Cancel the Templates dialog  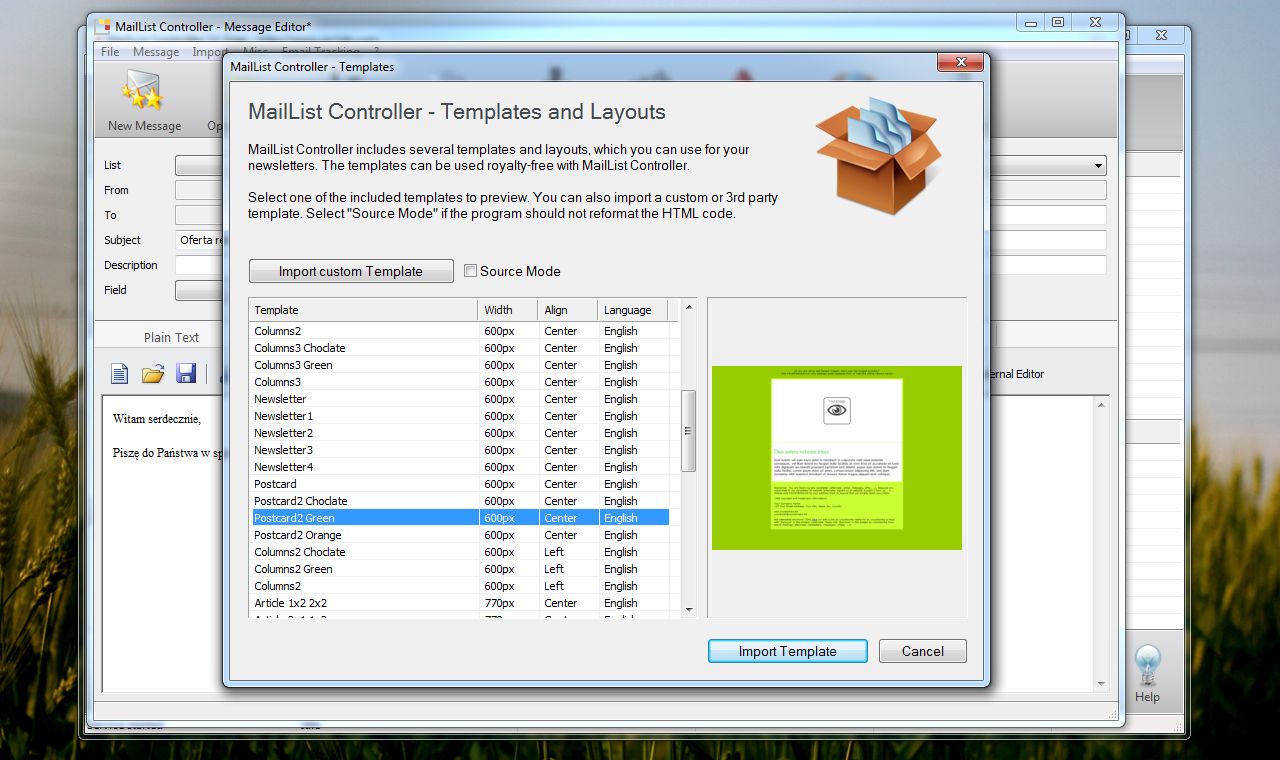pos(923,651)
